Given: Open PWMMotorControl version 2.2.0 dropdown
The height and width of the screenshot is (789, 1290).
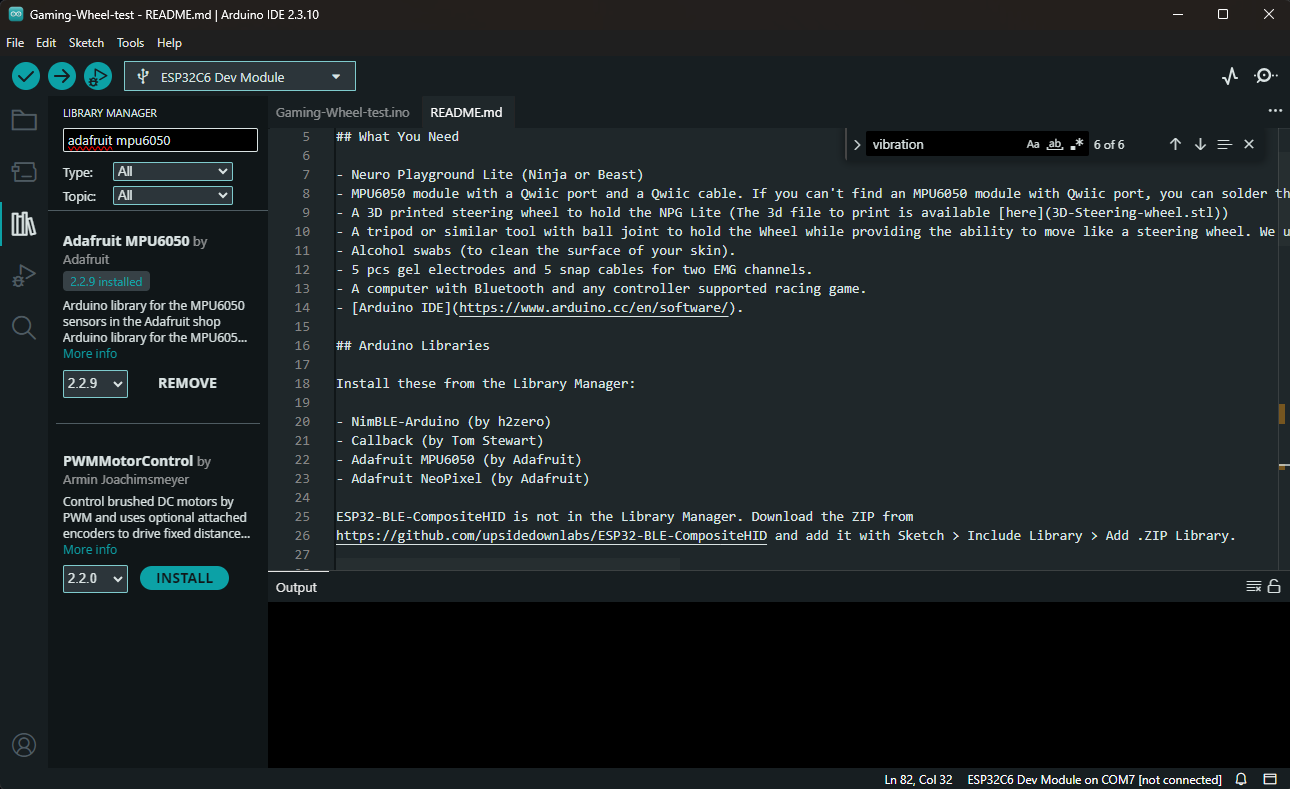Looking at the screenshot, I should coord(95,578).
